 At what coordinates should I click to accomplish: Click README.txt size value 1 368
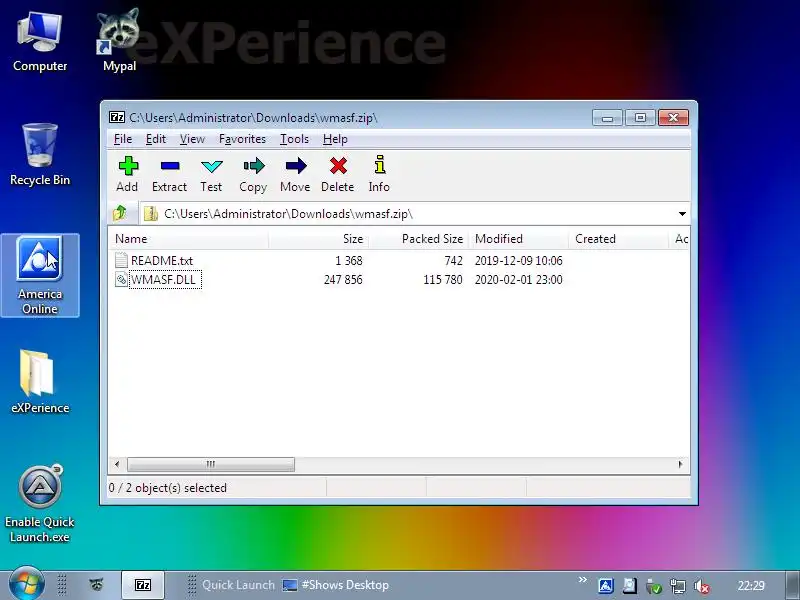(x=348, y=261)
